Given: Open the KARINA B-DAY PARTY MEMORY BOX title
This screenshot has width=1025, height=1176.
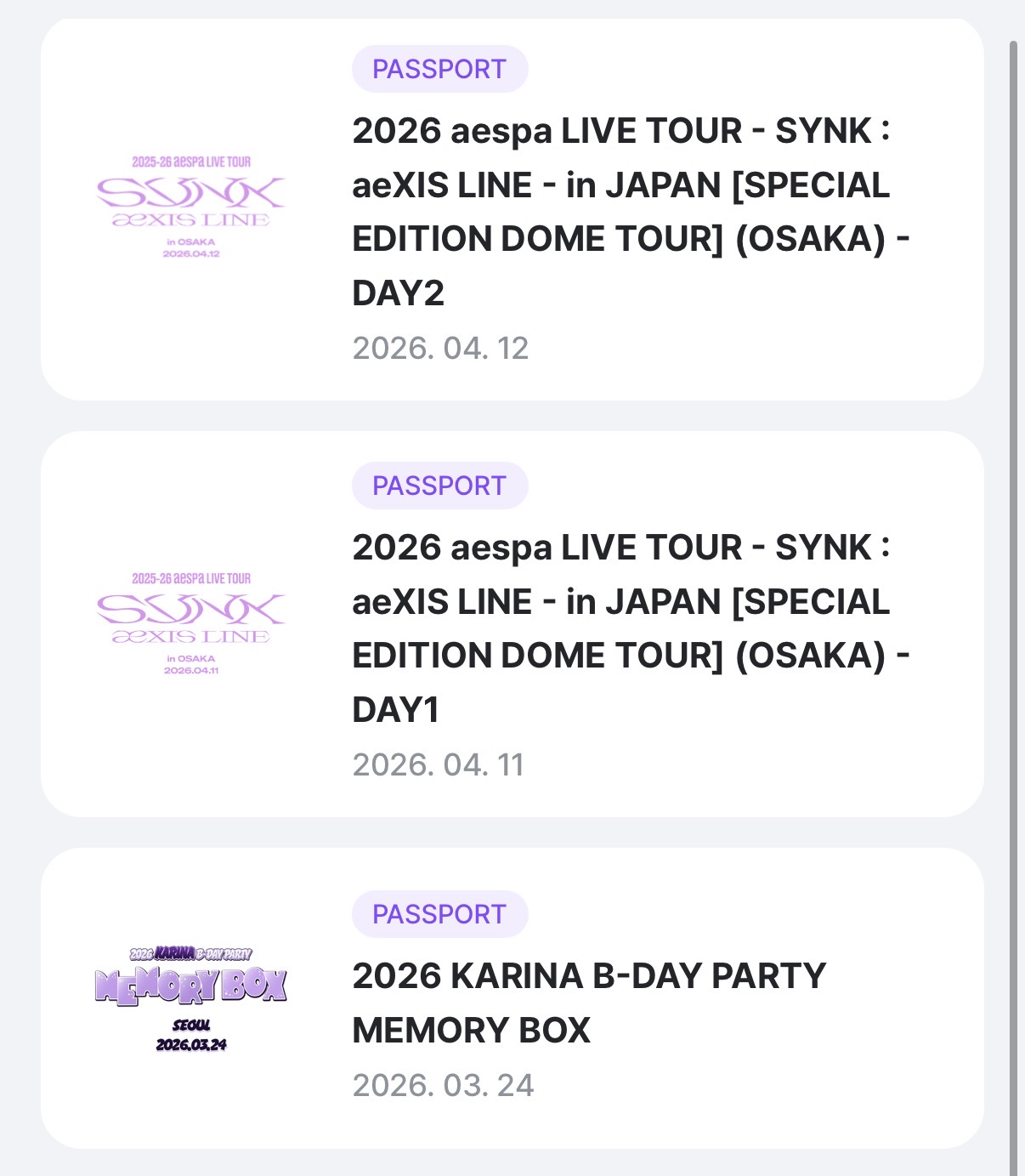Looking at the screenshot, I should pos(588,1003).
